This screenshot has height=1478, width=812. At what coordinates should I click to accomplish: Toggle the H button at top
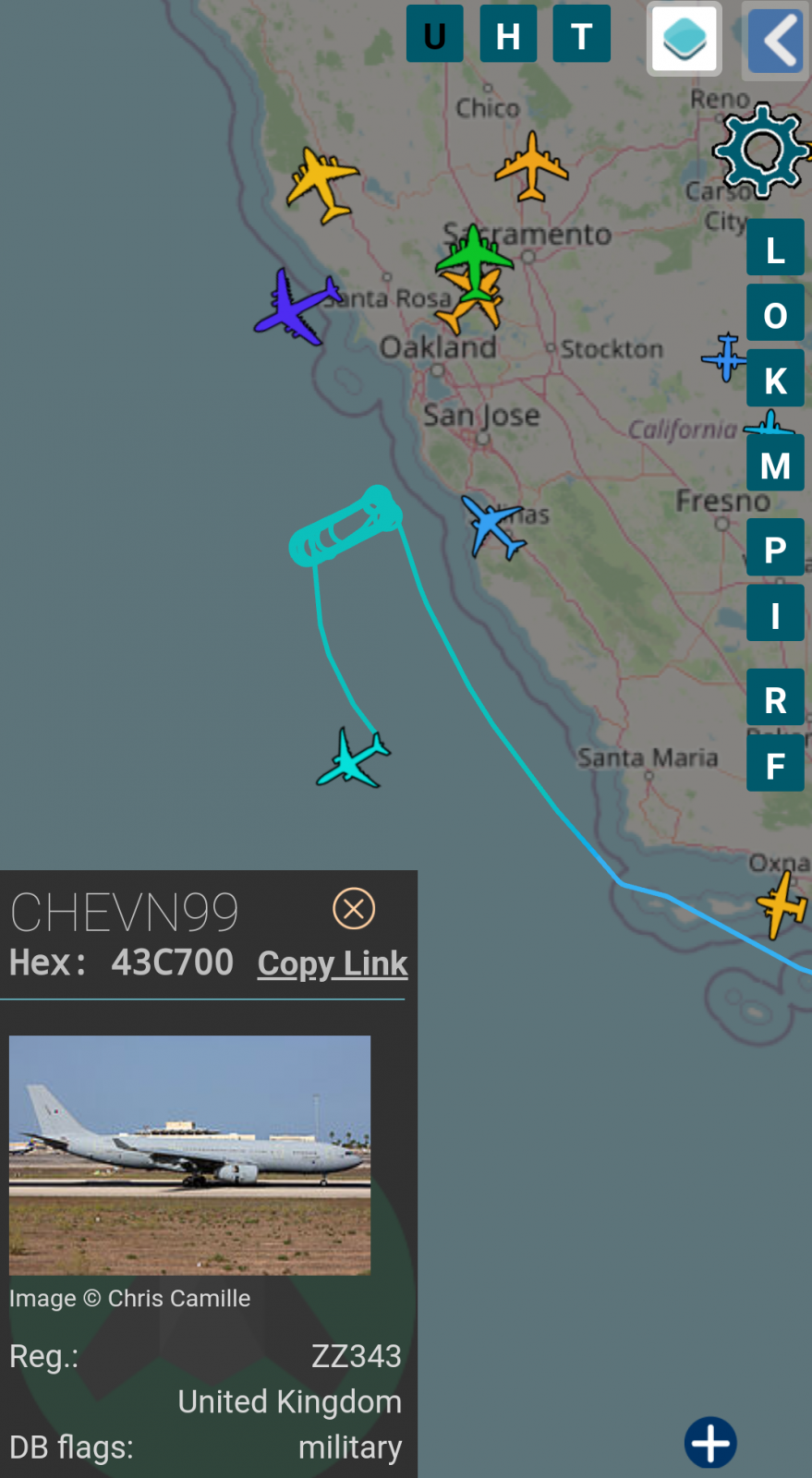pyautogui.click(x=508, y=33)
